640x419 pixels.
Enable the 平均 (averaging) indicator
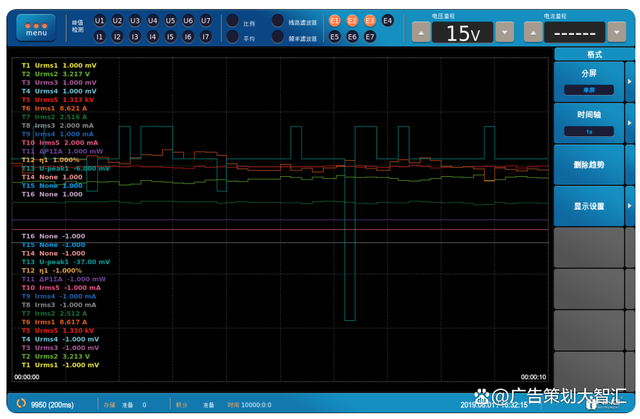[x=233, y=37]
